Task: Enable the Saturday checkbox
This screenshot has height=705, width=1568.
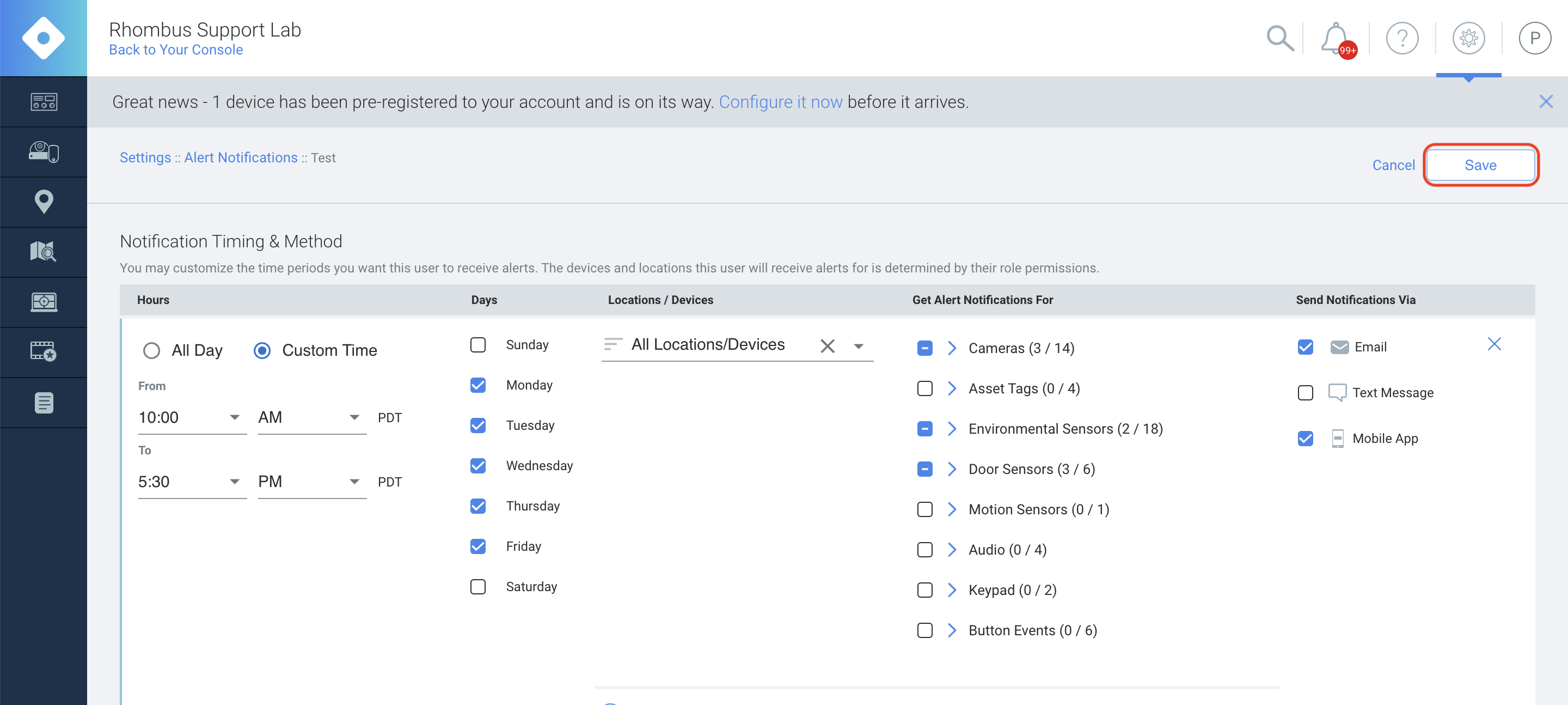Action: (478, 586)
